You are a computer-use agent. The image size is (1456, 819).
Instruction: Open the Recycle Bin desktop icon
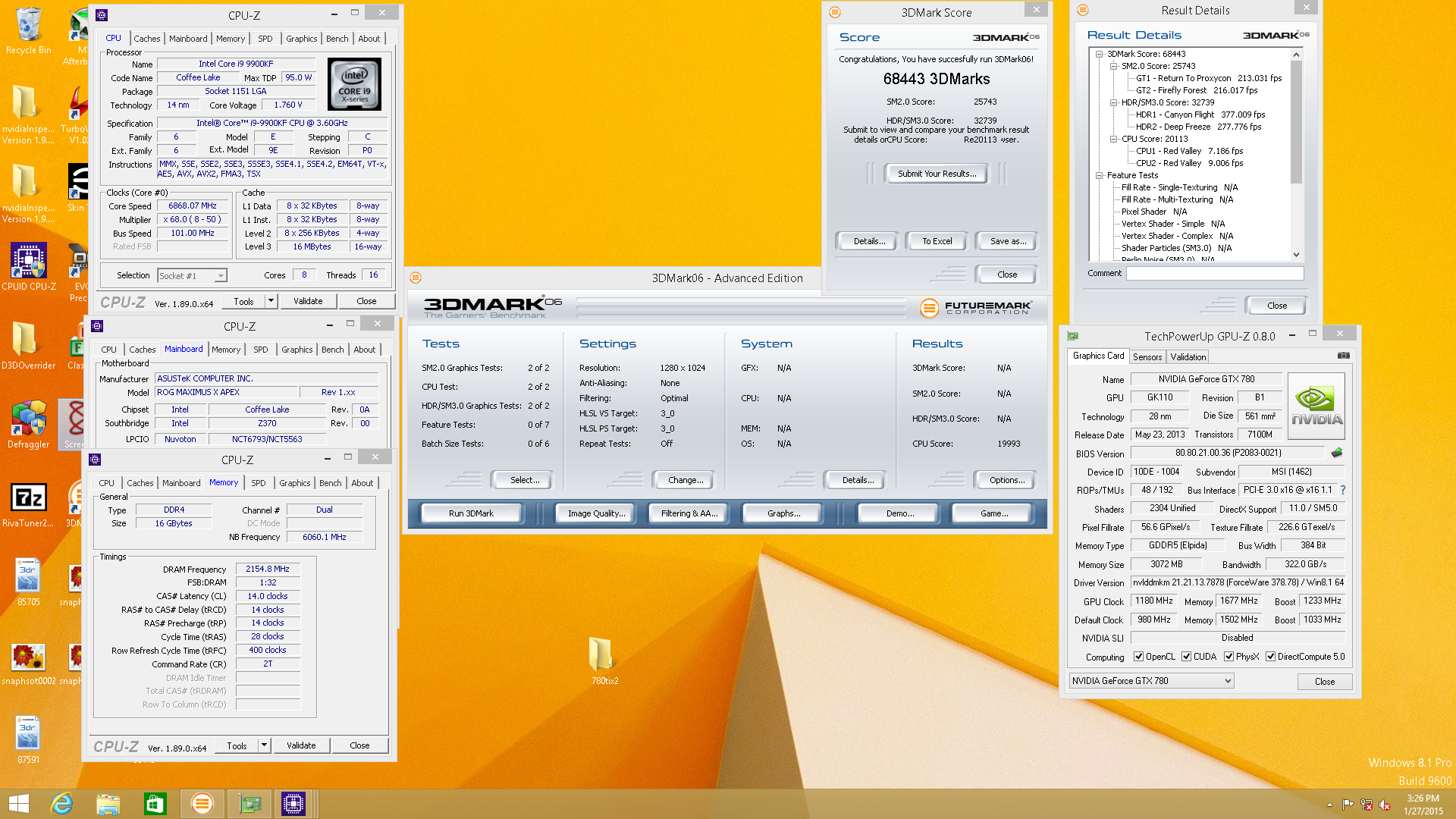pyautogui.click(x=28, y=30)
